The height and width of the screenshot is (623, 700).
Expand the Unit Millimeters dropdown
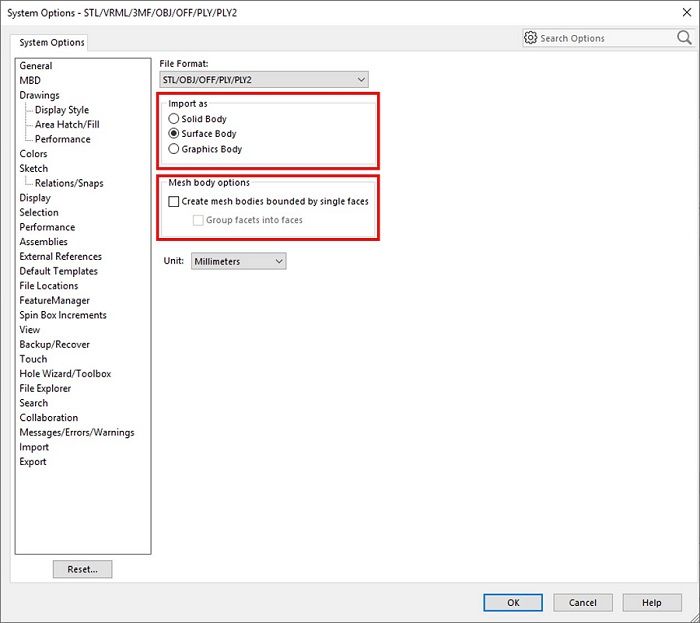pos(238,261)
